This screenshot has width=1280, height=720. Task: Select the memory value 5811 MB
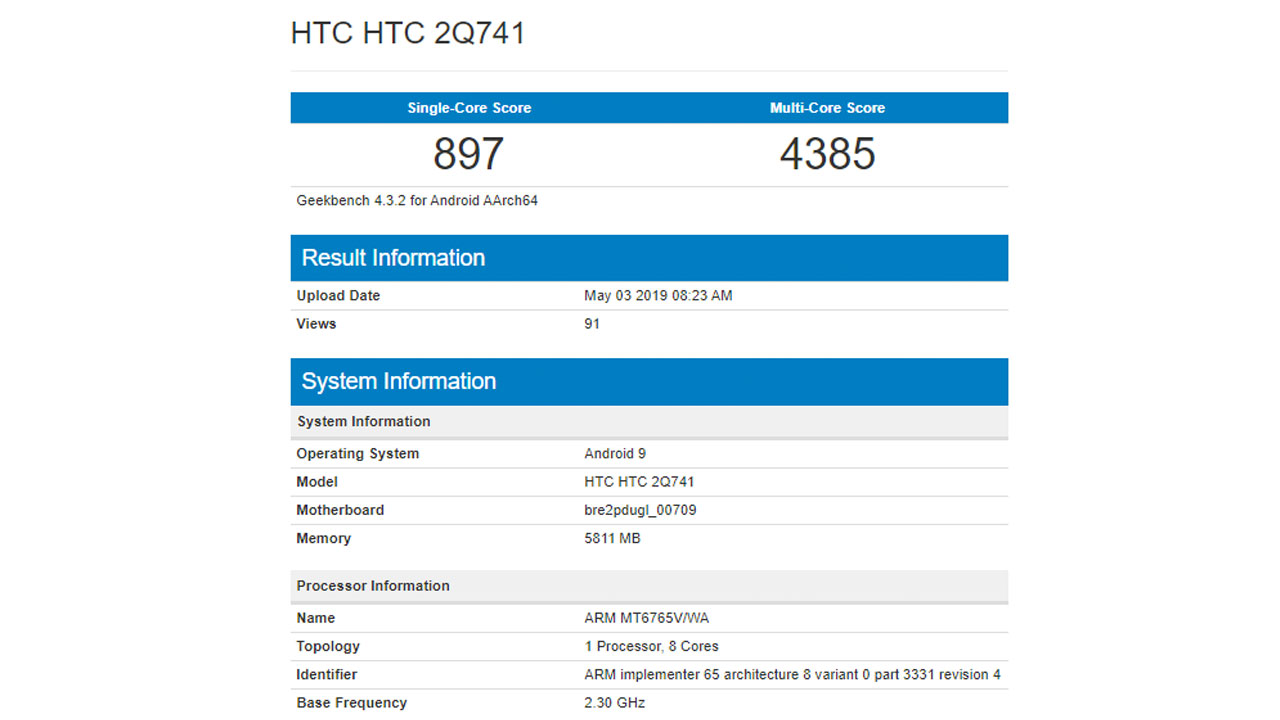click(612, 538)
